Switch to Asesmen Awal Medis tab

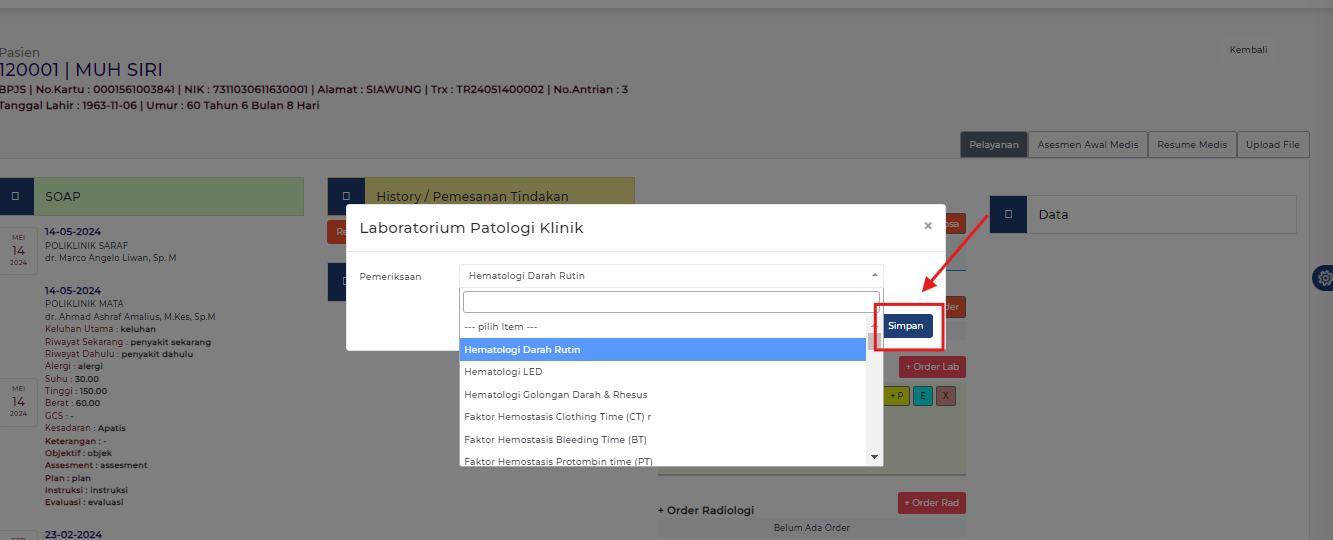[x=1087, y=144]
